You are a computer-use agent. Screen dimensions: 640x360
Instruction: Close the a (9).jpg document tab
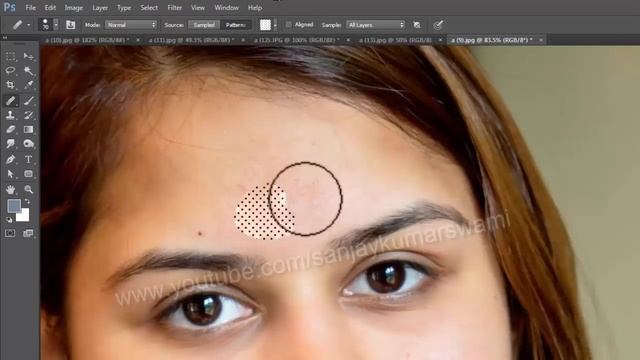pyautogui.click(x=541, y=40)
